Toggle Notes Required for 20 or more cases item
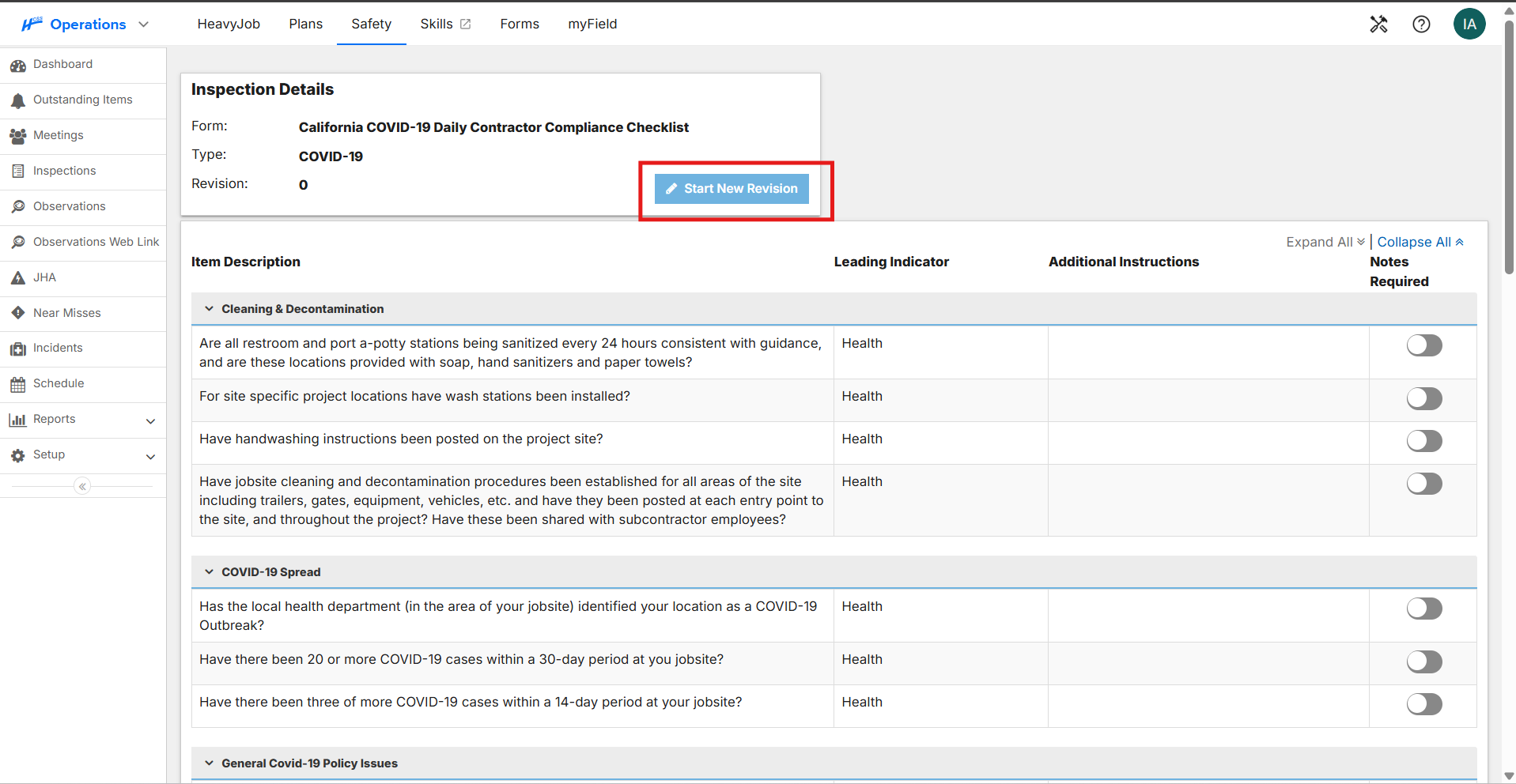This screenshot has height=784, width=1516. point(1424,661)
